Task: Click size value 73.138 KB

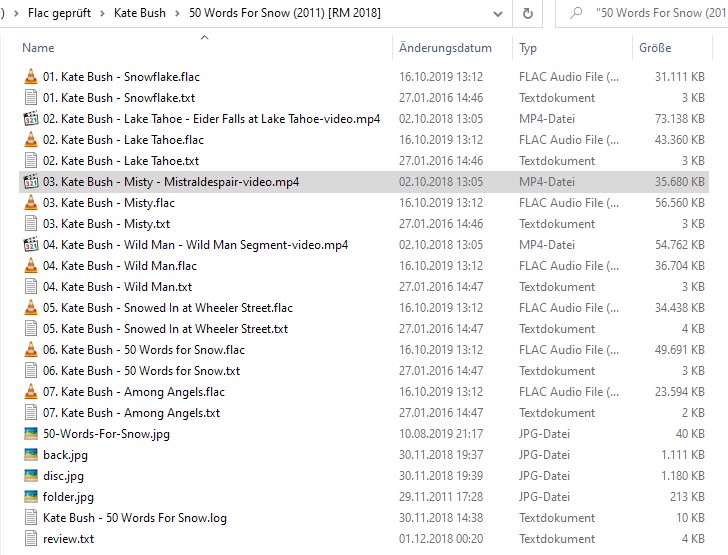Action: (x=680, y=119)
